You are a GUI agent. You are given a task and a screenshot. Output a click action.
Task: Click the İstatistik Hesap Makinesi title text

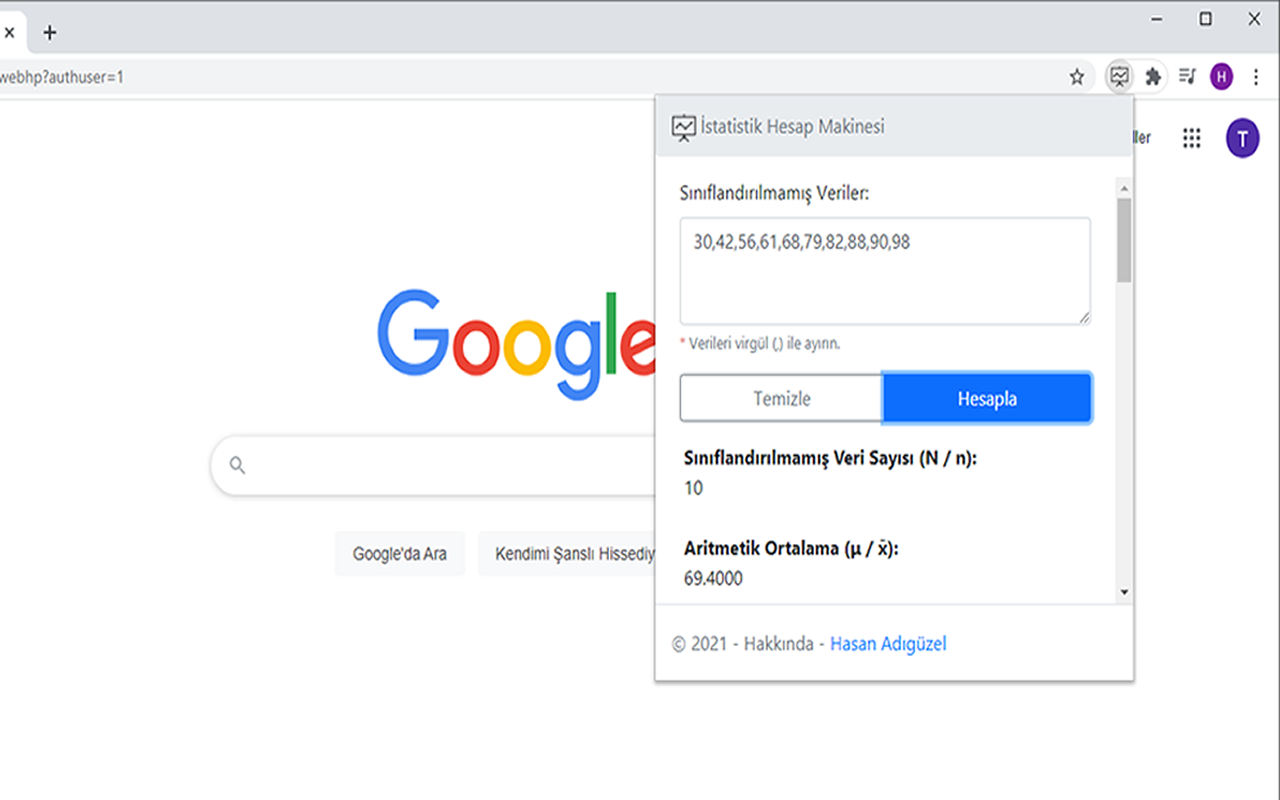tap(793, 126)
